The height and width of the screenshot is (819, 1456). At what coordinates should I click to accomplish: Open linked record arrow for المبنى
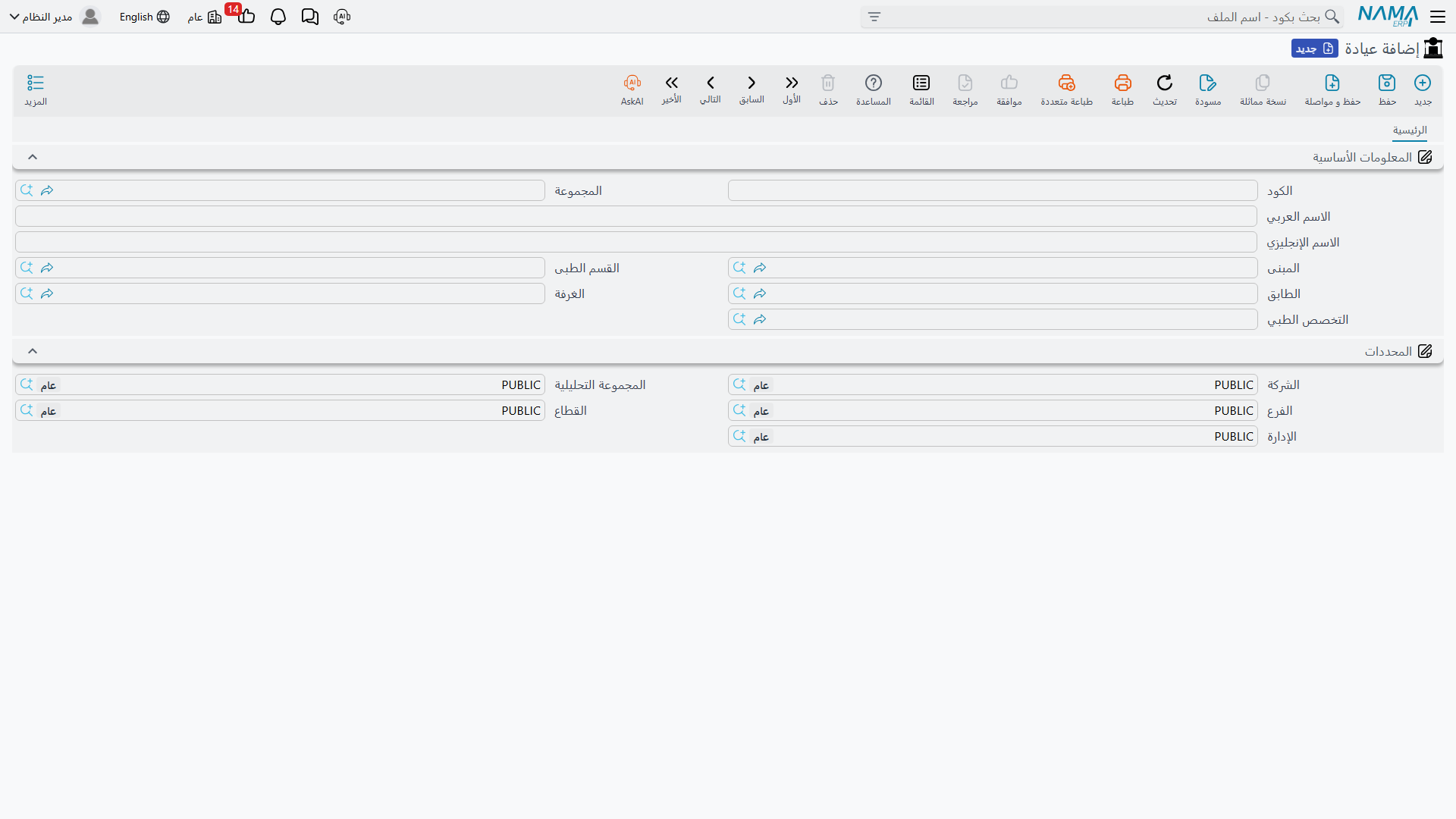click(x=760, y=268)
